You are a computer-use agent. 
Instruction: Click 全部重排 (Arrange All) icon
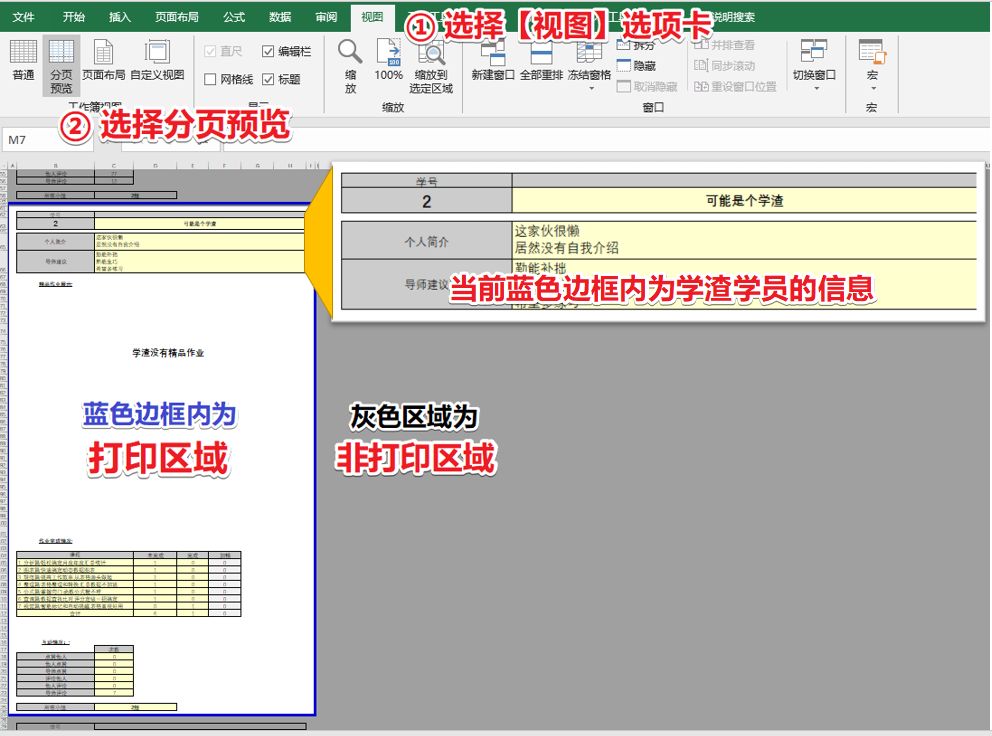tap(543, 58)
